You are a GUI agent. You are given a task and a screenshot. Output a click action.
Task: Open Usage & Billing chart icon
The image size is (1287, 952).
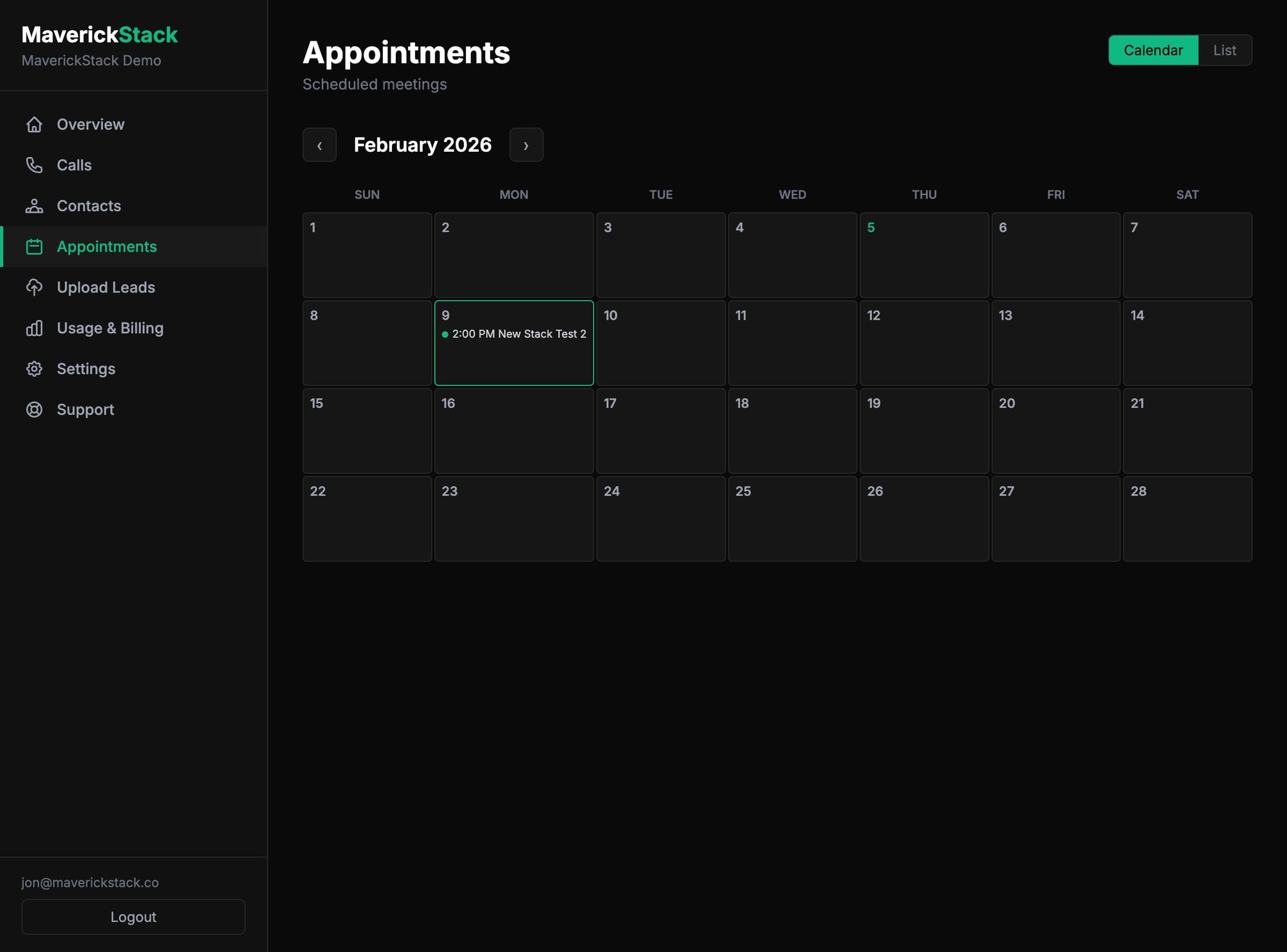pyautogui.click(x=35, y=328)
